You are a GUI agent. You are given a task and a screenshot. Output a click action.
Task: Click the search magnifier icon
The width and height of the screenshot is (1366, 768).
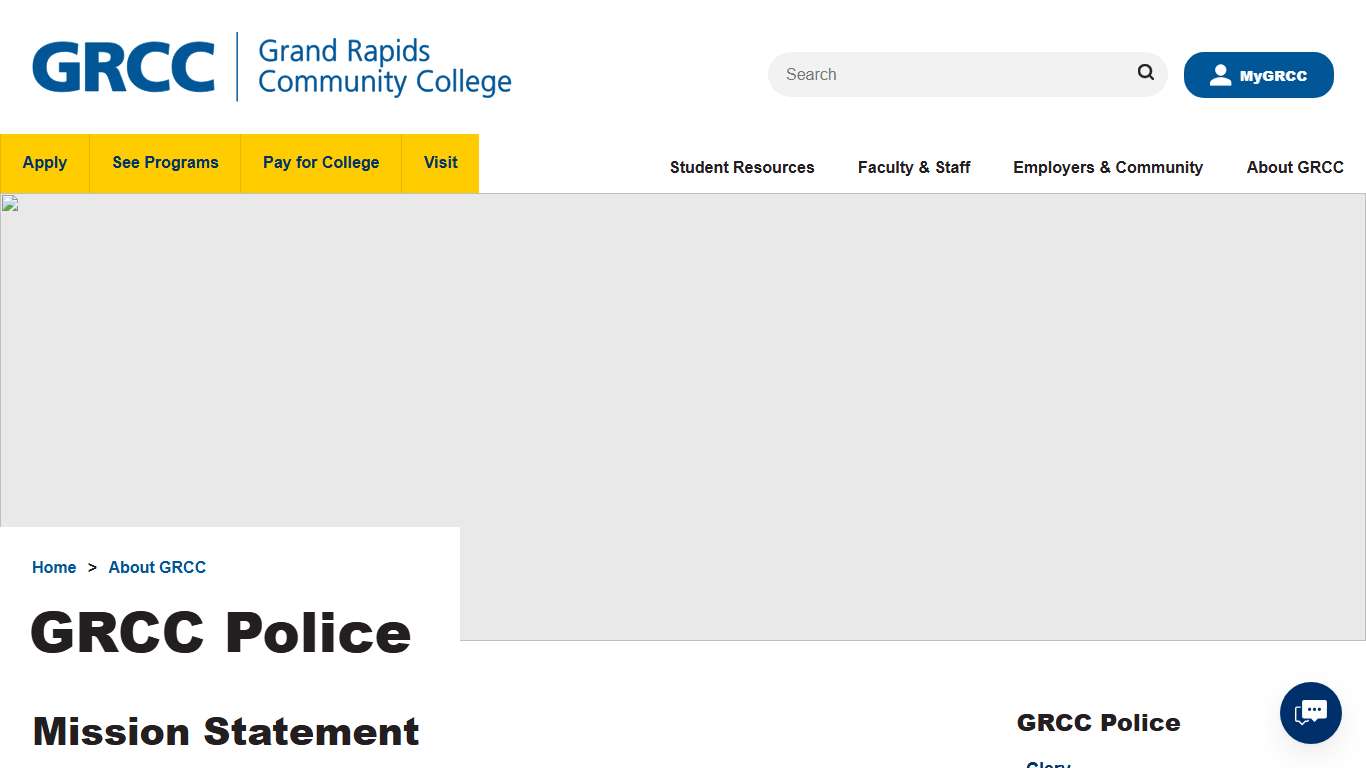click(1145, 72)
